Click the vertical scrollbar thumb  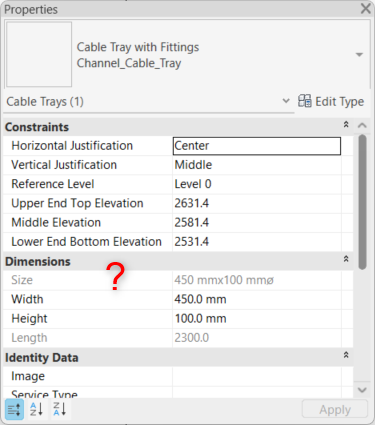[363, 202]
